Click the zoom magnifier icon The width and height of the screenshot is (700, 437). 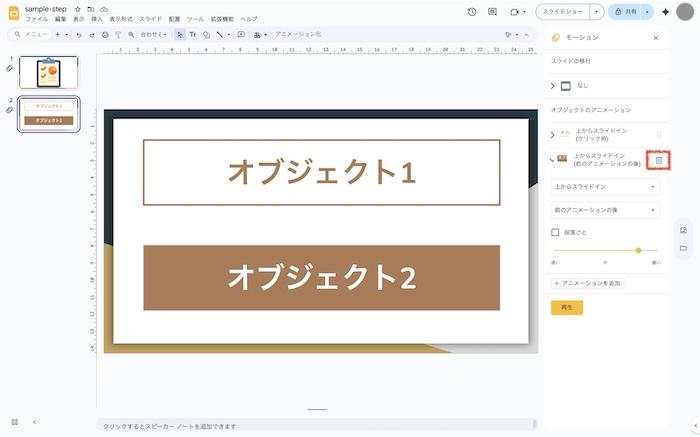click(131, 34)
